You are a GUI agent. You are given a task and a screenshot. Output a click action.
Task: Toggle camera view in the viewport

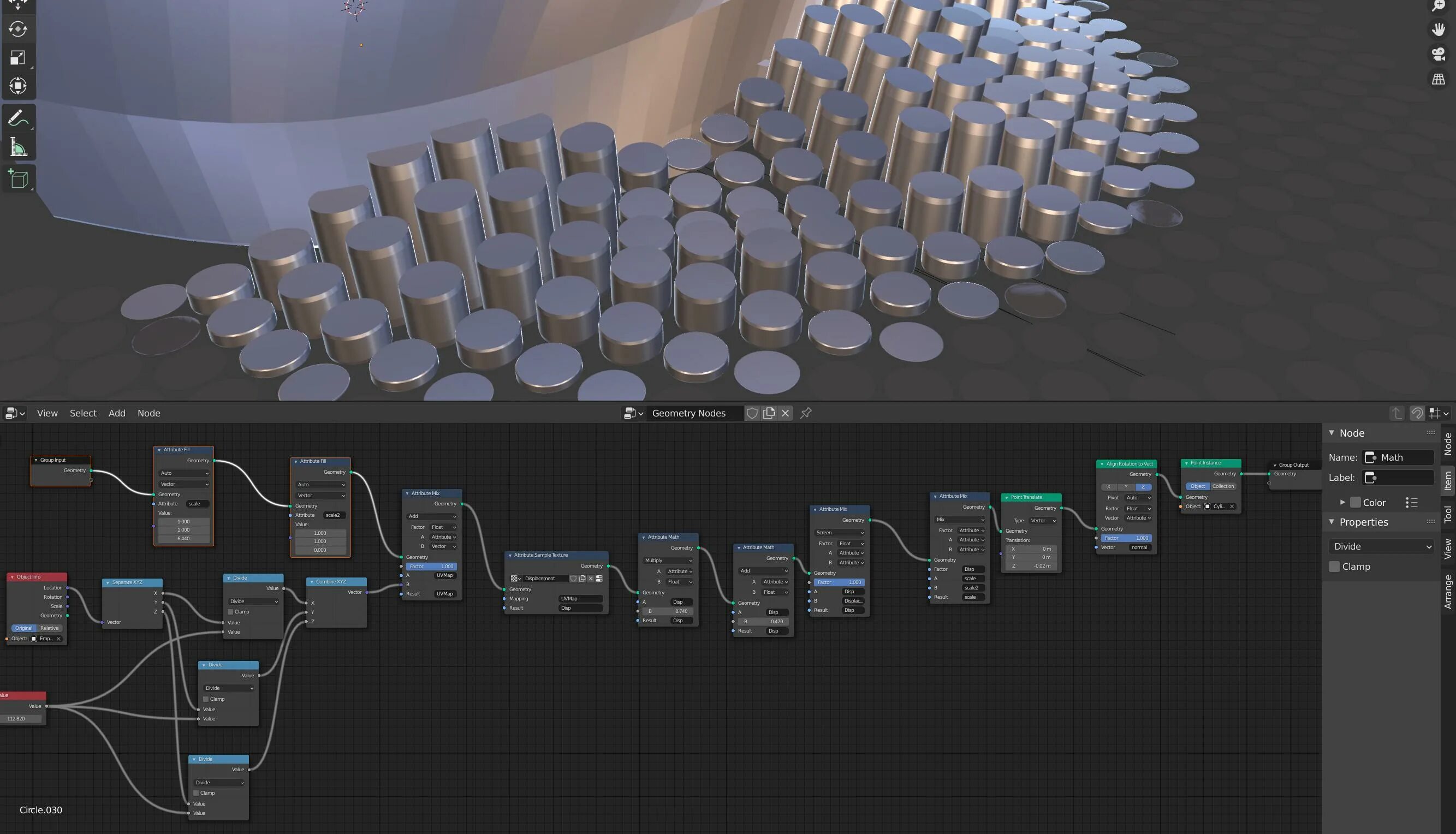pos(1438,55)
